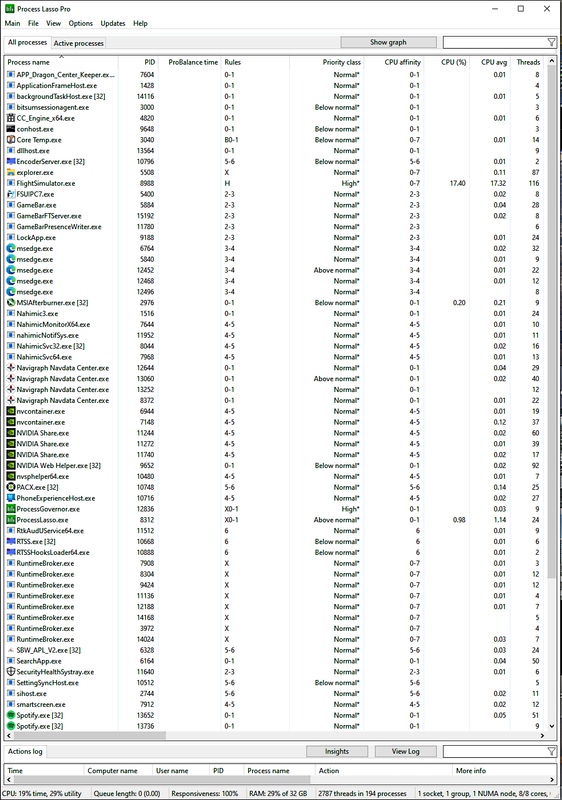Select the smartscreen.exe process row
This screenshot has width=562, height=800.
(x=275, y=704)
